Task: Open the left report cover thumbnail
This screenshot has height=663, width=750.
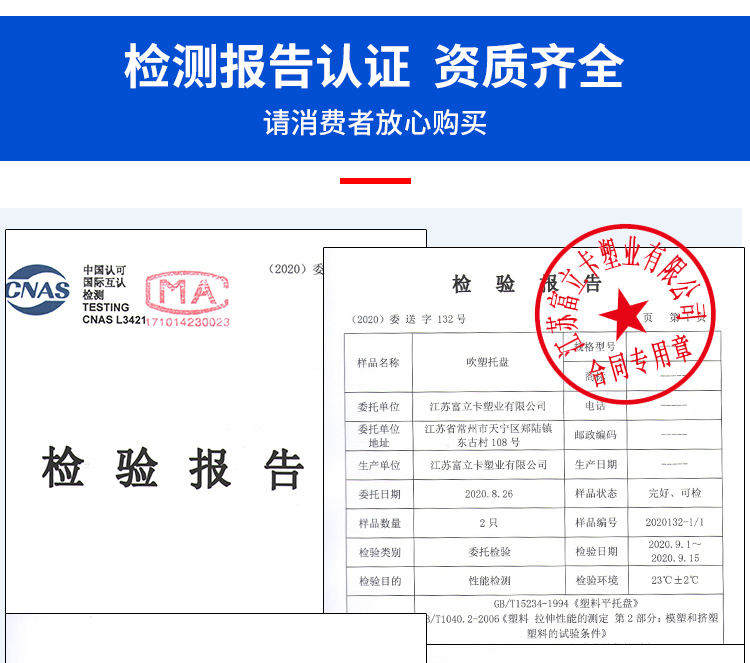Action: [x=165, y=421]
